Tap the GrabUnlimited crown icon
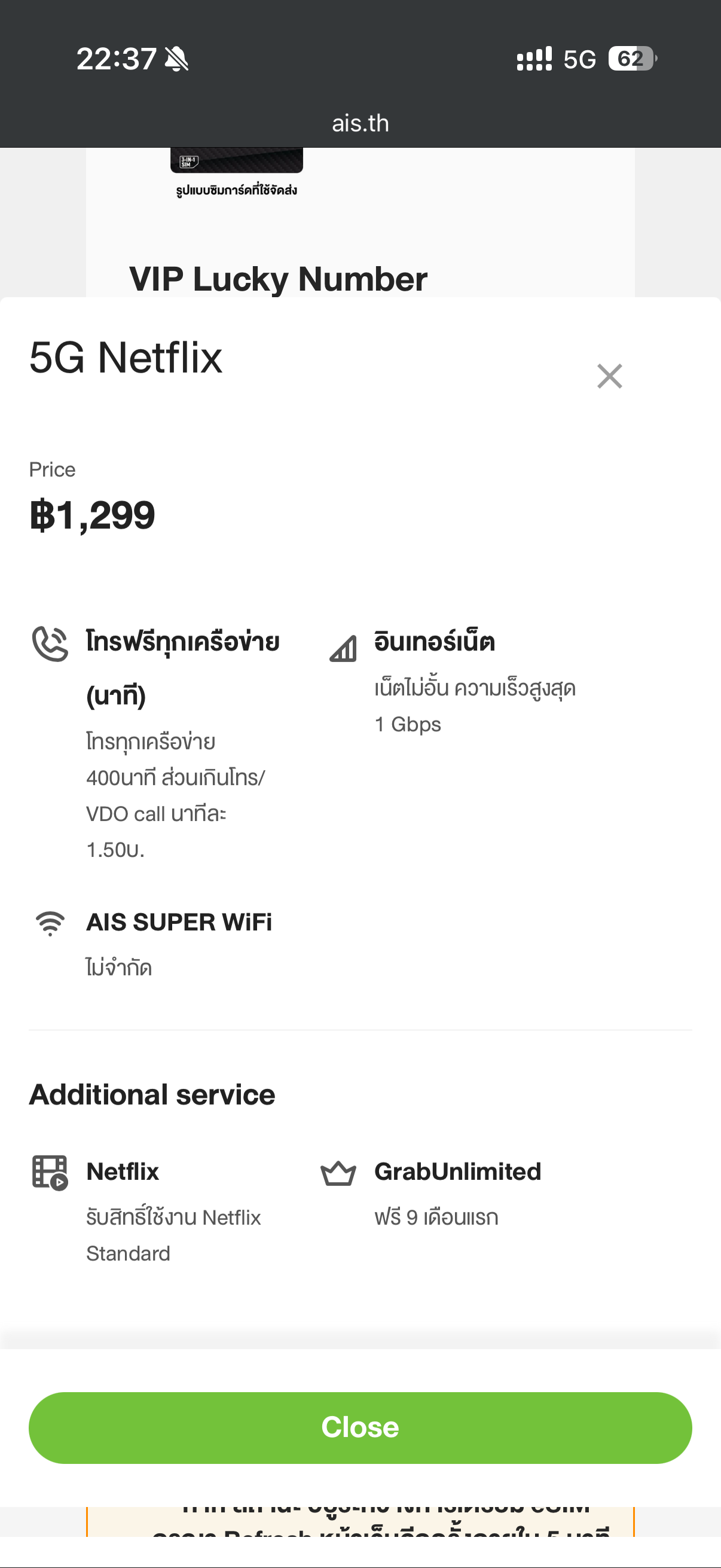This screenshot has width=721, height=1568. click(x=338, y=1173)
